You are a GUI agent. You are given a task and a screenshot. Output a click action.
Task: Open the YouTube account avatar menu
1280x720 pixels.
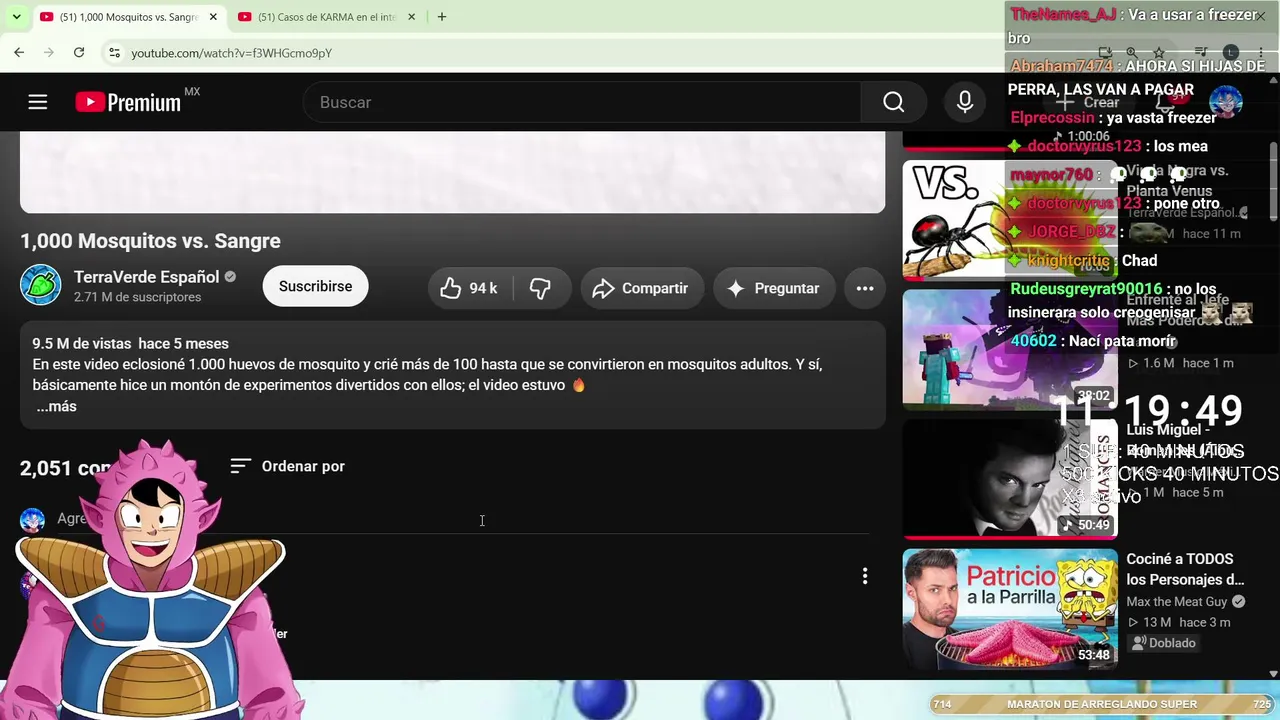1226,102
